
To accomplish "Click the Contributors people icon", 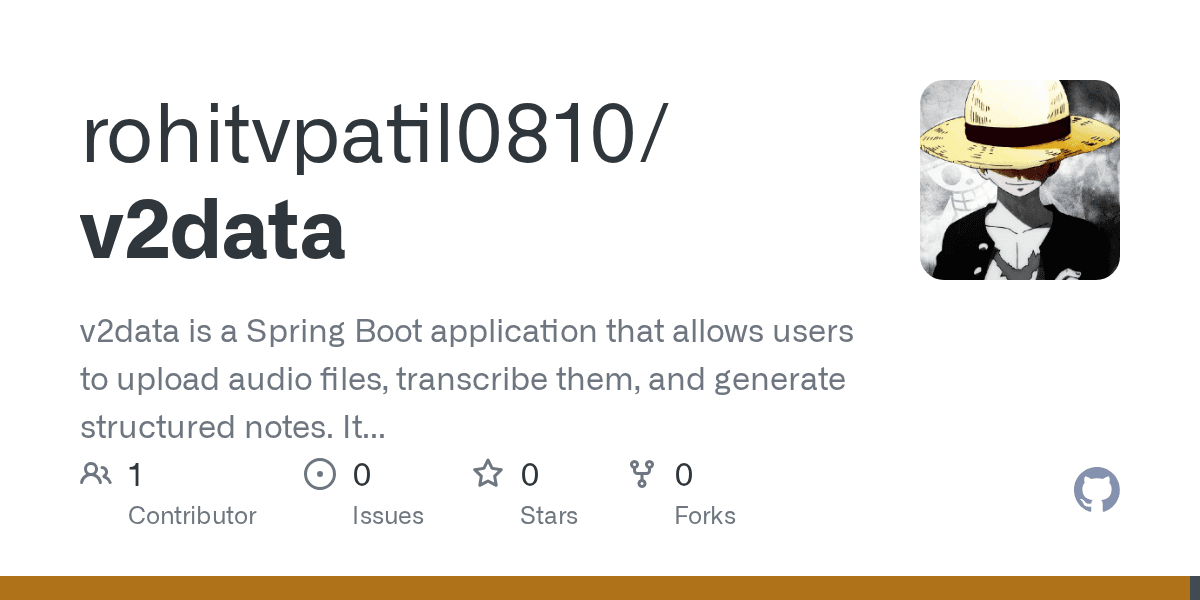I will pos(96,474).
